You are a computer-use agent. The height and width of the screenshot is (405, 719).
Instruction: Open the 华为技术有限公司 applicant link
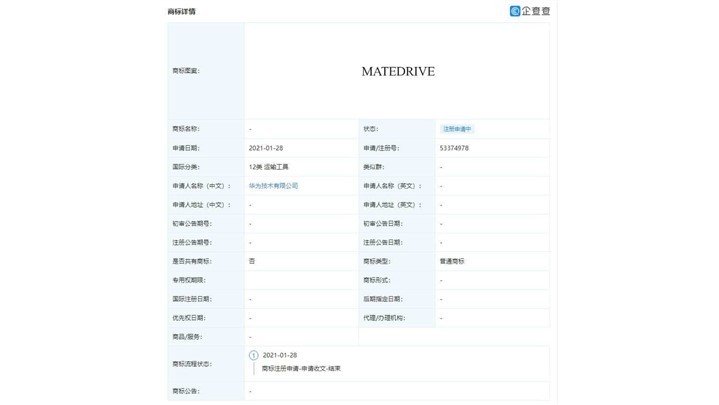(273, 186)
